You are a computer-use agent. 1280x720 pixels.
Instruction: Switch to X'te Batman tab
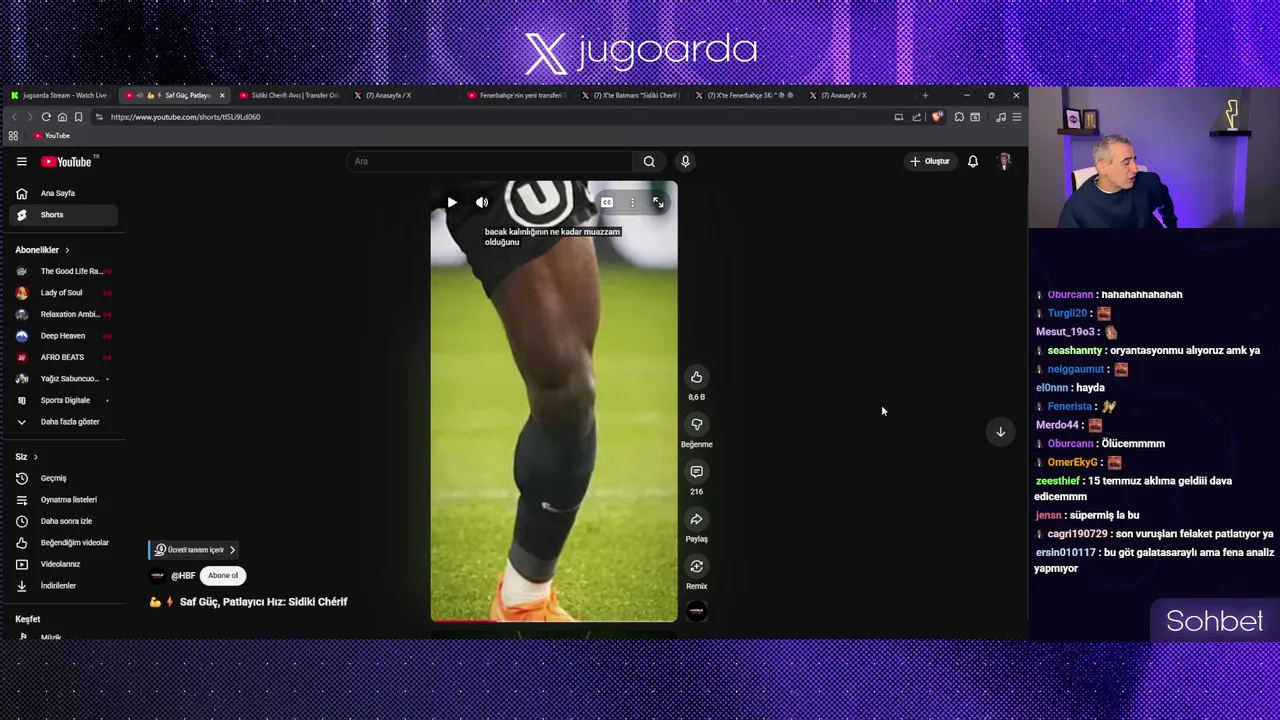coord(632,95)
